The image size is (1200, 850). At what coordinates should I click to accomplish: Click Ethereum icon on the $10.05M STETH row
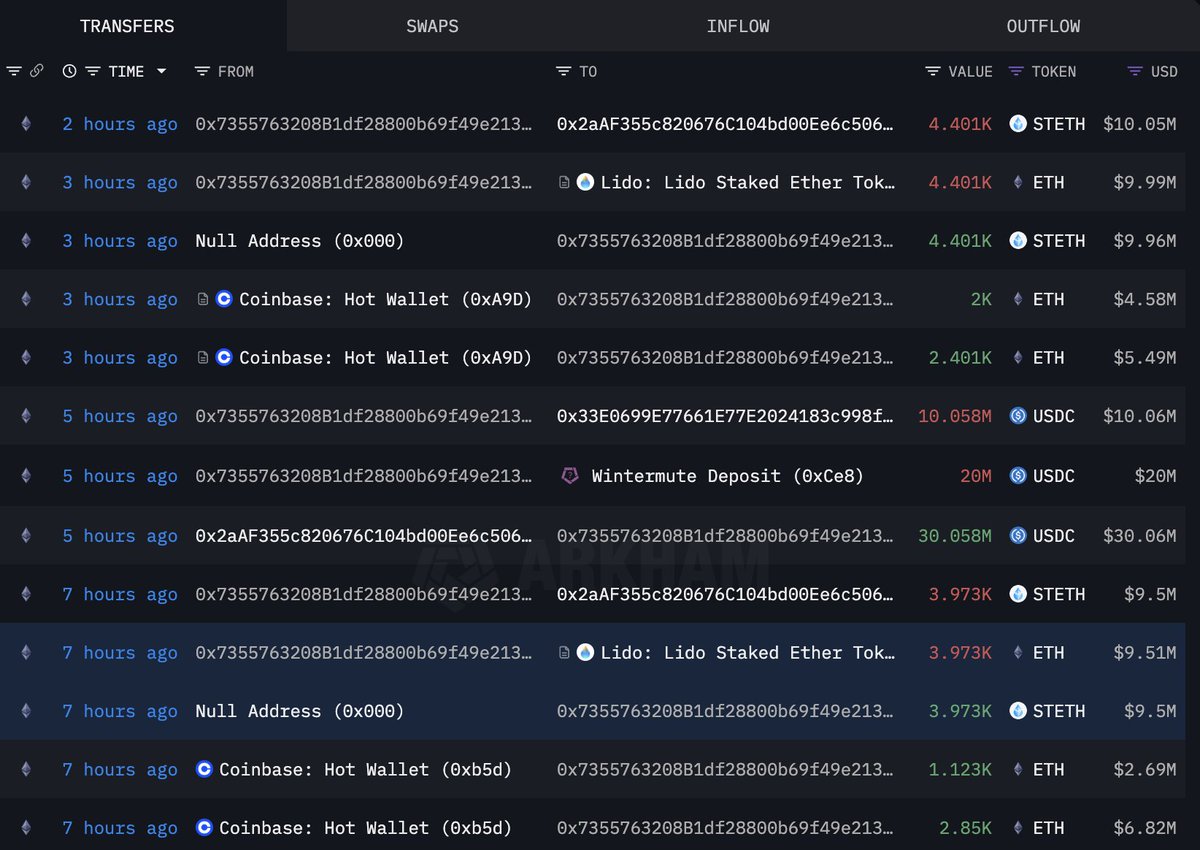[x=26, y=124]
